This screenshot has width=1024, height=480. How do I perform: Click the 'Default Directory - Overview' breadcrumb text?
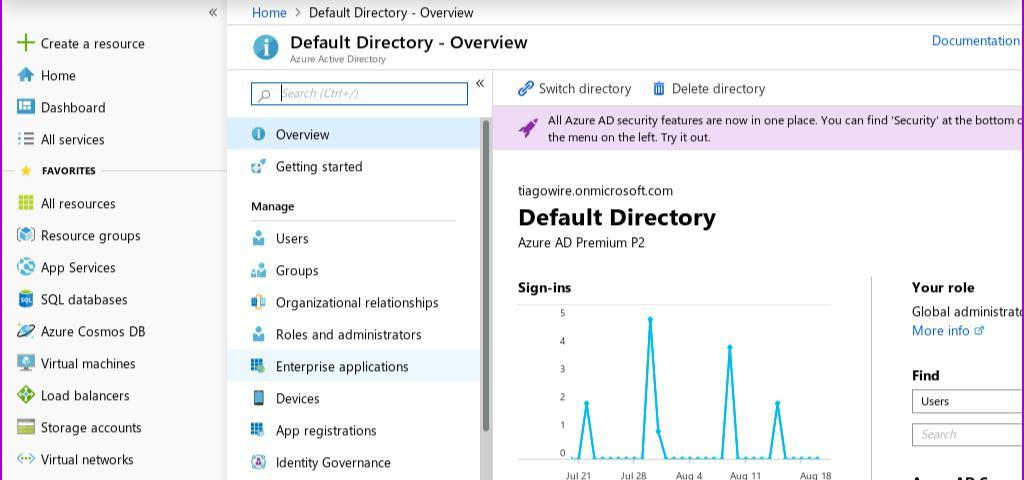coord(391,12)
